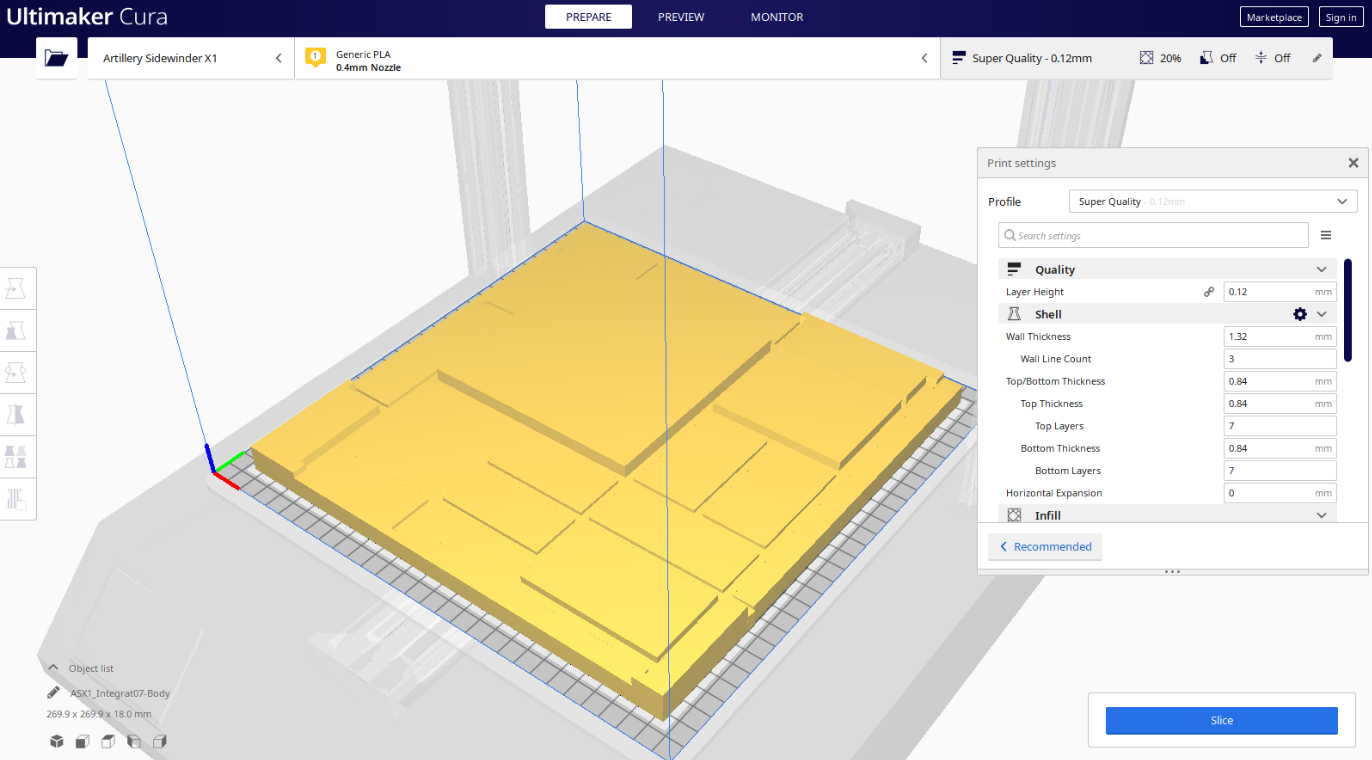This screenshot has height=760, width=1372.
Task: Click the Top Thickness value field
Action: click(x=1280, y=404)
